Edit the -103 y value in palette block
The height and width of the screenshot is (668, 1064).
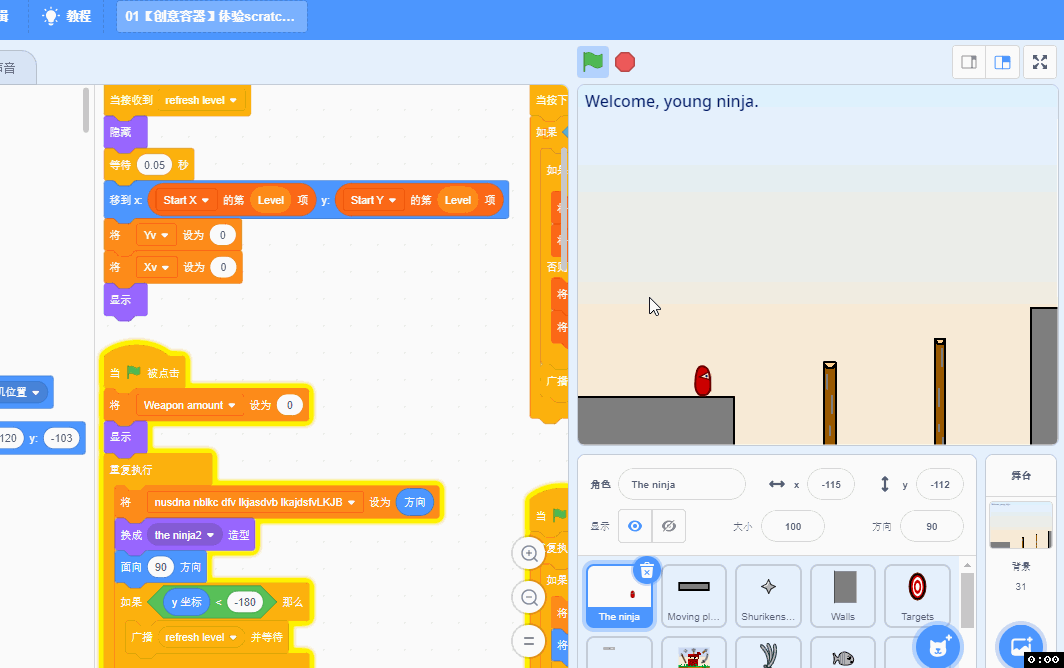61,438
